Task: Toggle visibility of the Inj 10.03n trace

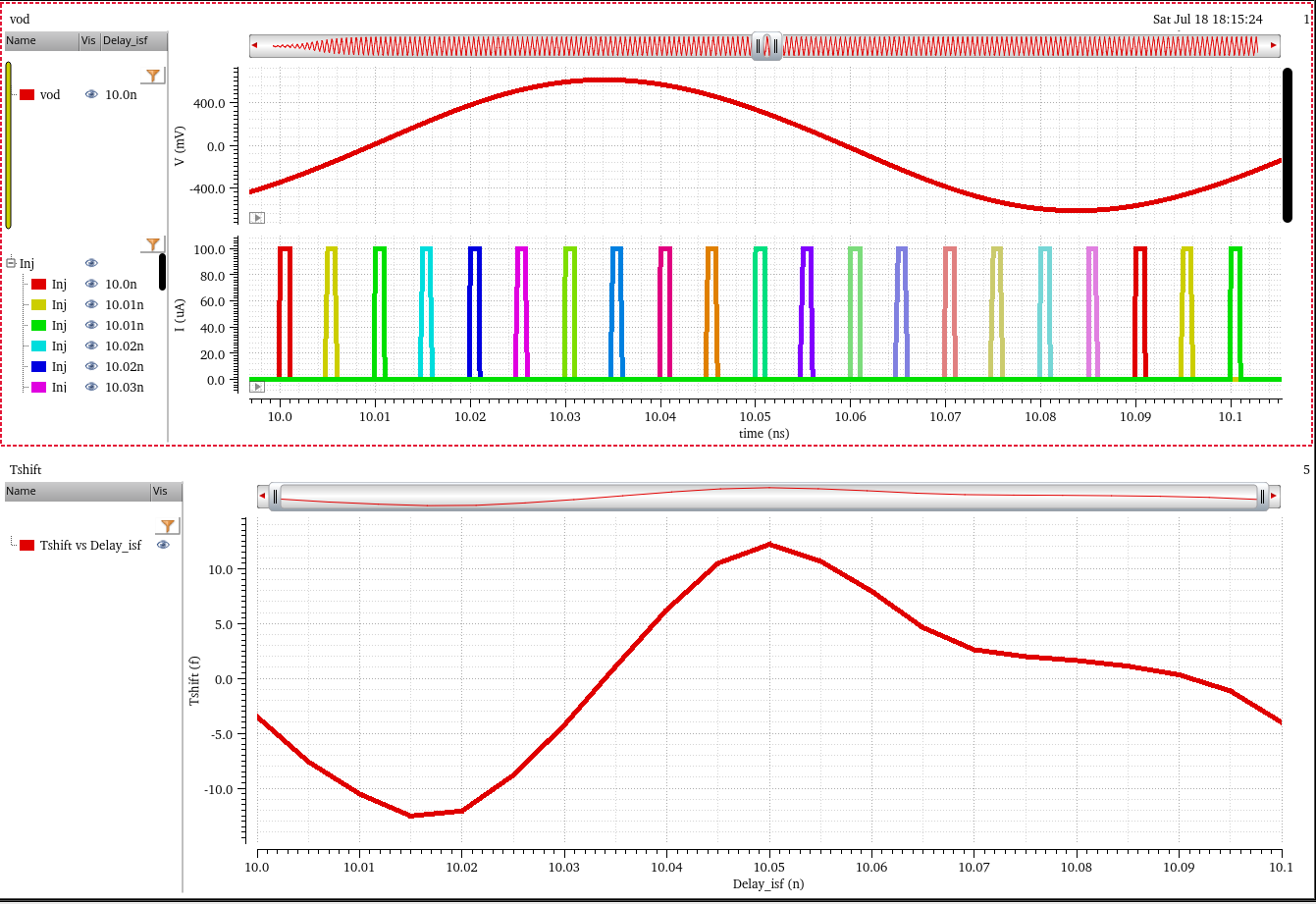Action: pos(91,387)
